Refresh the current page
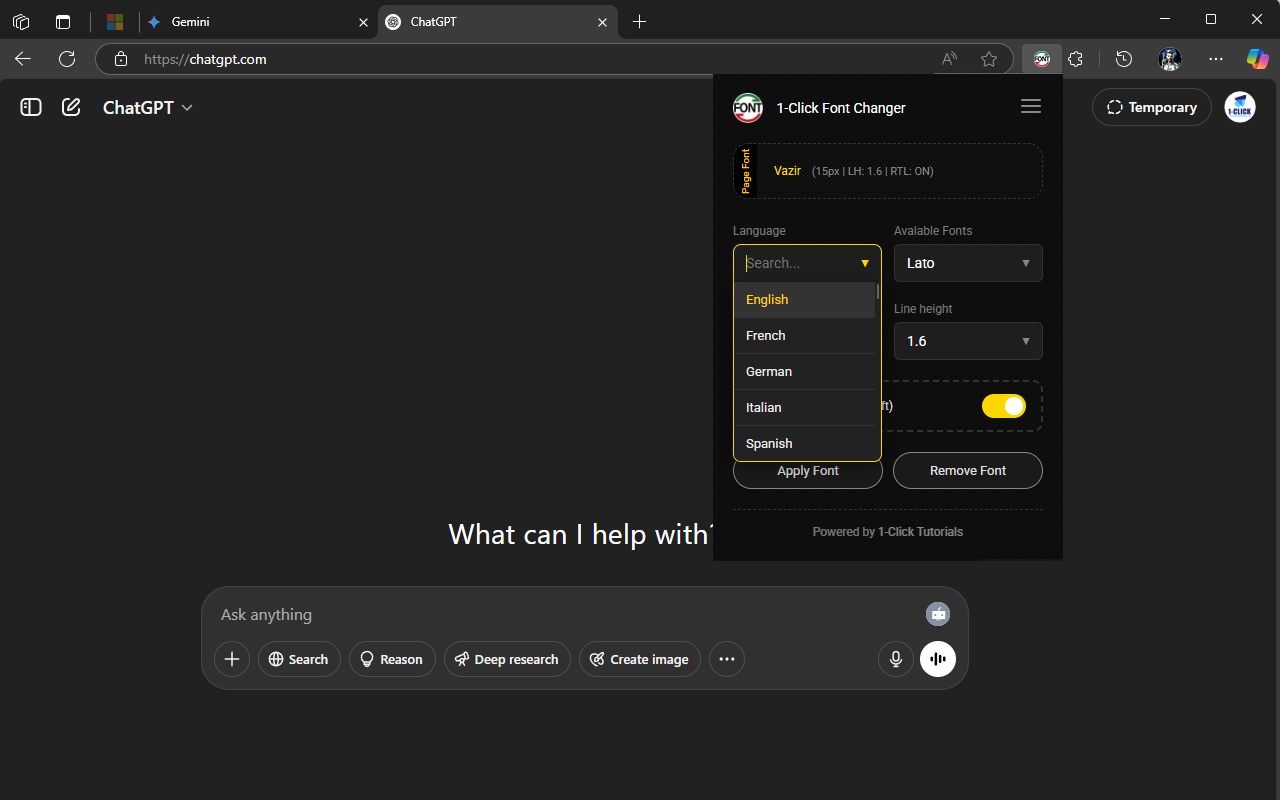This screenshot has height=800, width=1280. coord(67,59)
